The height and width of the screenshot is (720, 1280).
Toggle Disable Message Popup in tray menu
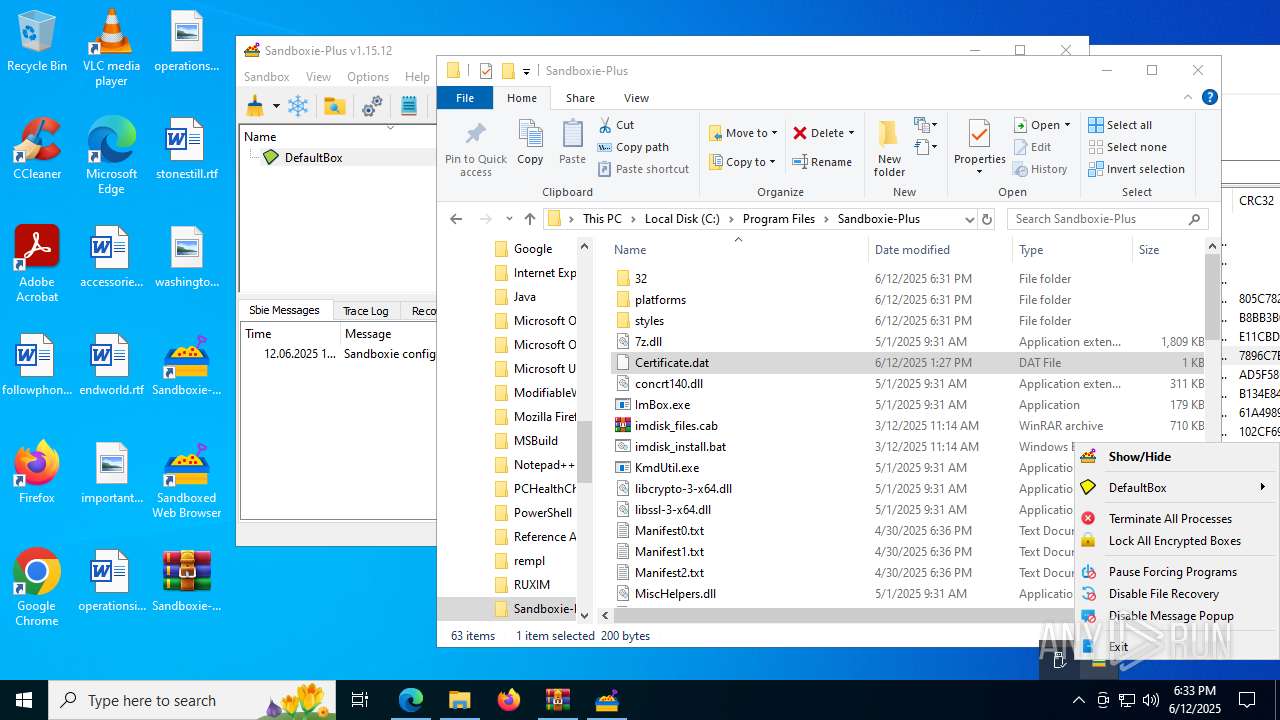(x=1171, y=616)
